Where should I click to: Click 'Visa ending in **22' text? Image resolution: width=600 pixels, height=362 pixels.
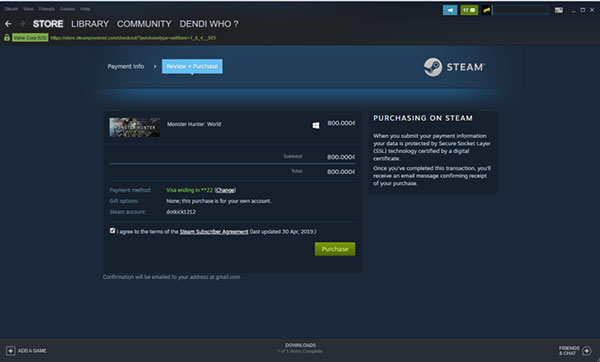pos(189,190)
